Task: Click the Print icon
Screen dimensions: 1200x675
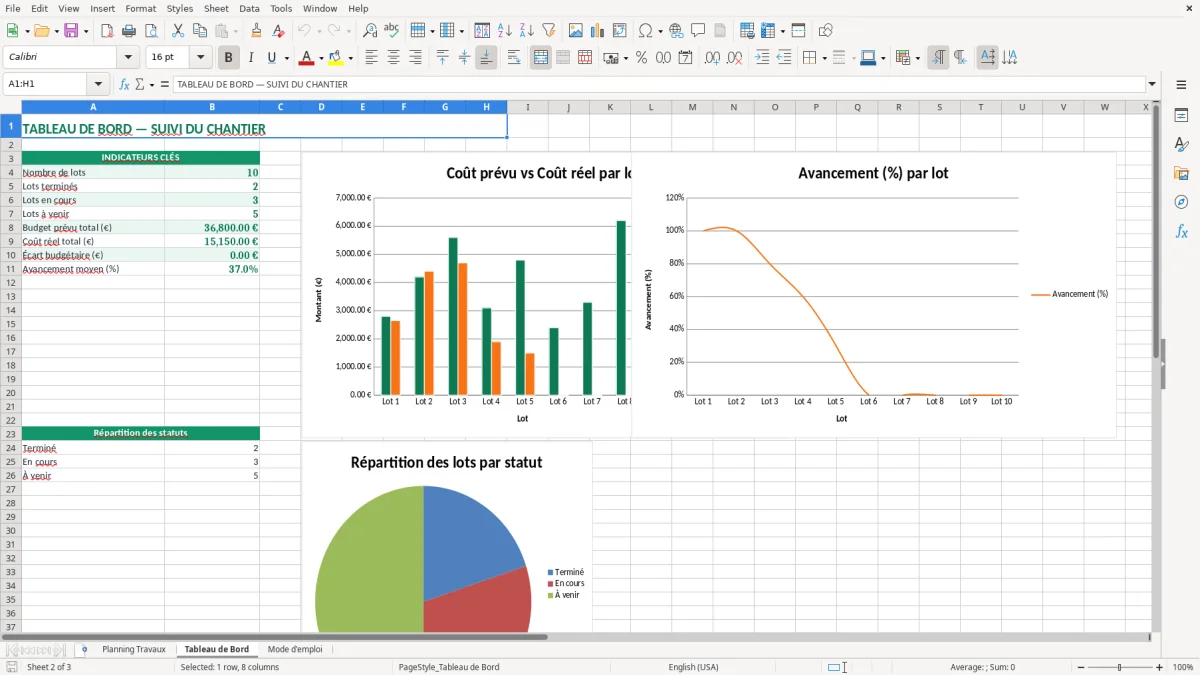Action: point(128,31)
